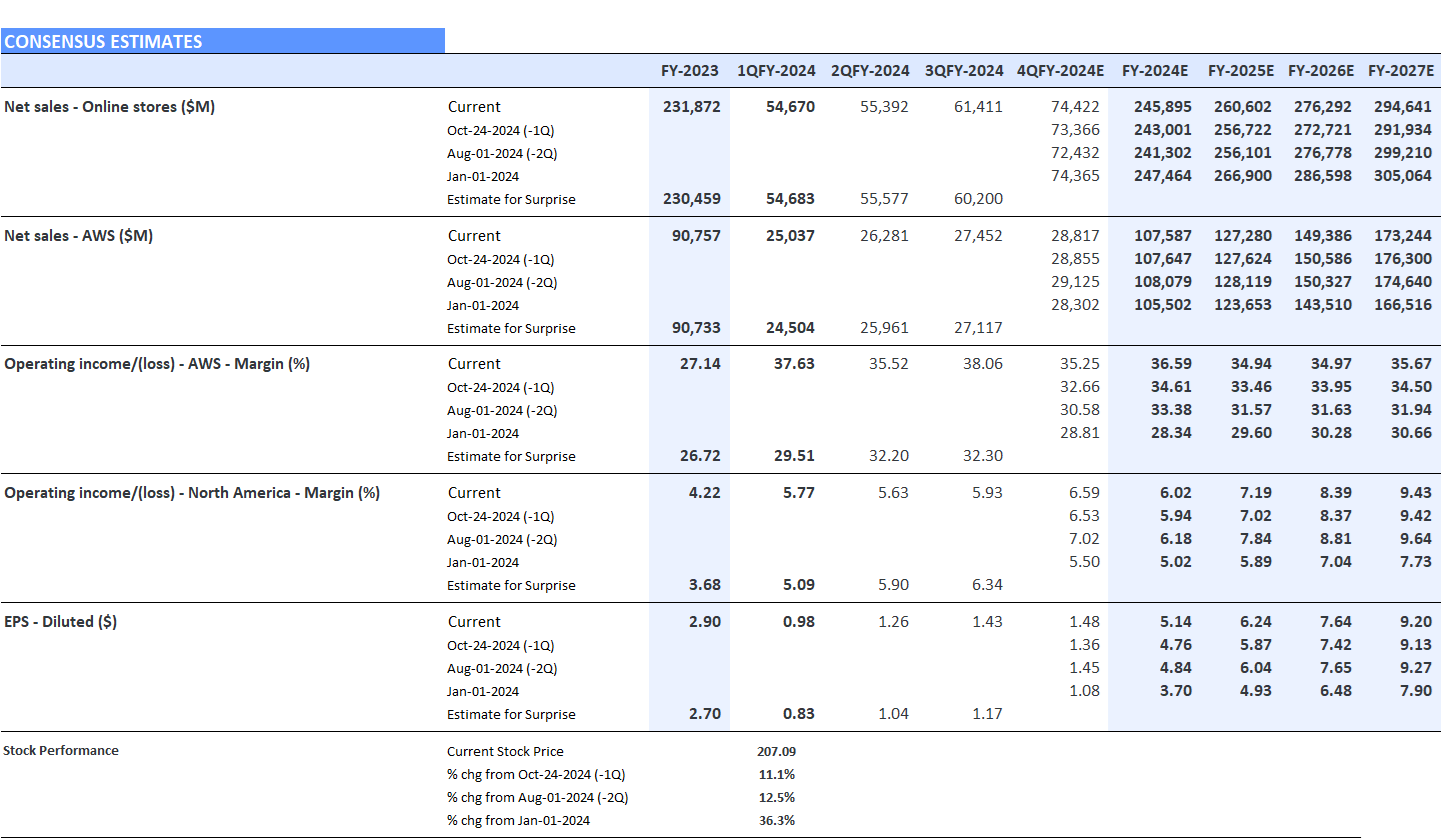This screenshot has width=1441, height=840.
Task: Click the Net sales - AWS ($M) label
Action: coord(78,236)
